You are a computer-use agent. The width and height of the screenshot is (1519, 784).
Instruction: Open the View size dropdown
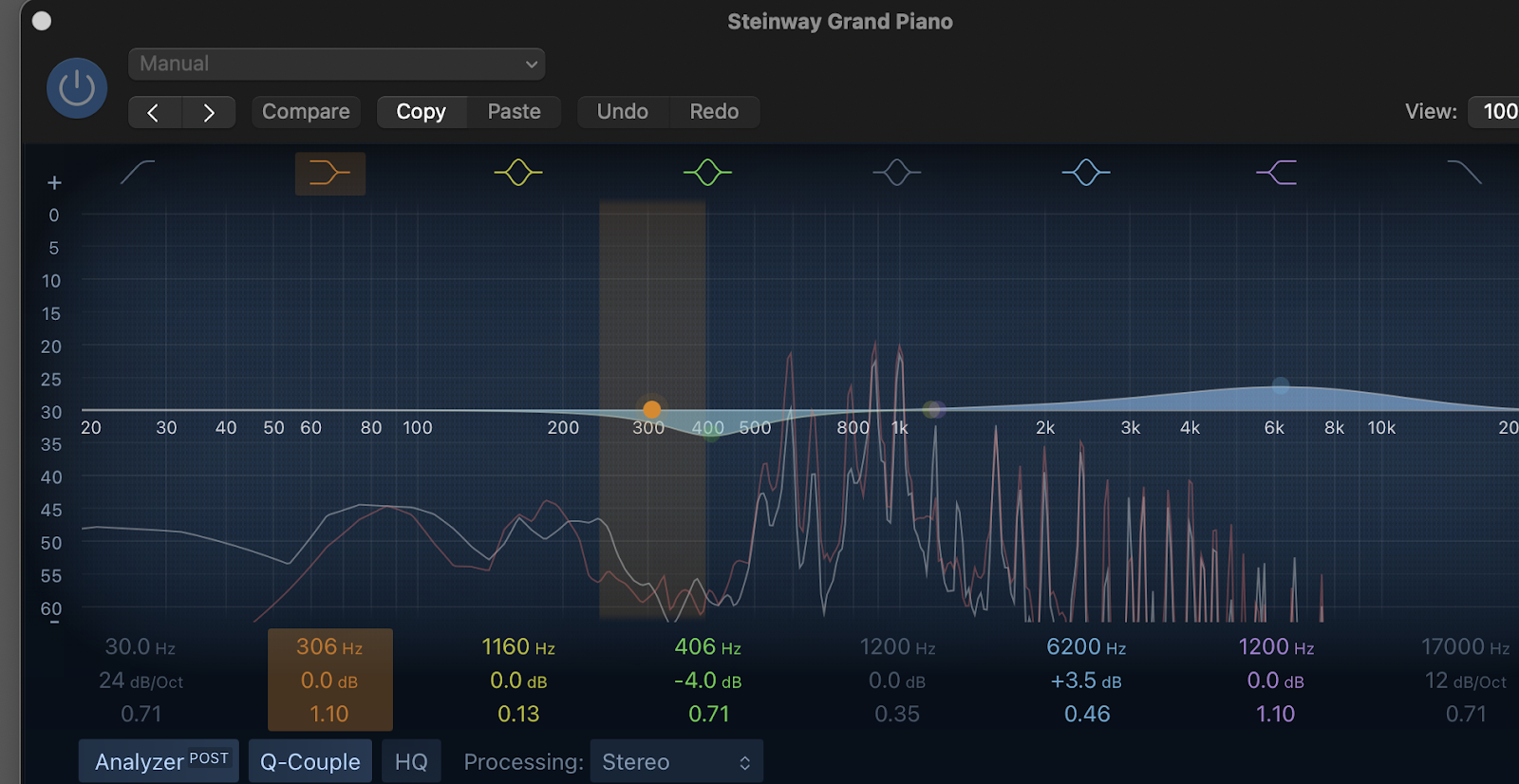[1494, 112]
